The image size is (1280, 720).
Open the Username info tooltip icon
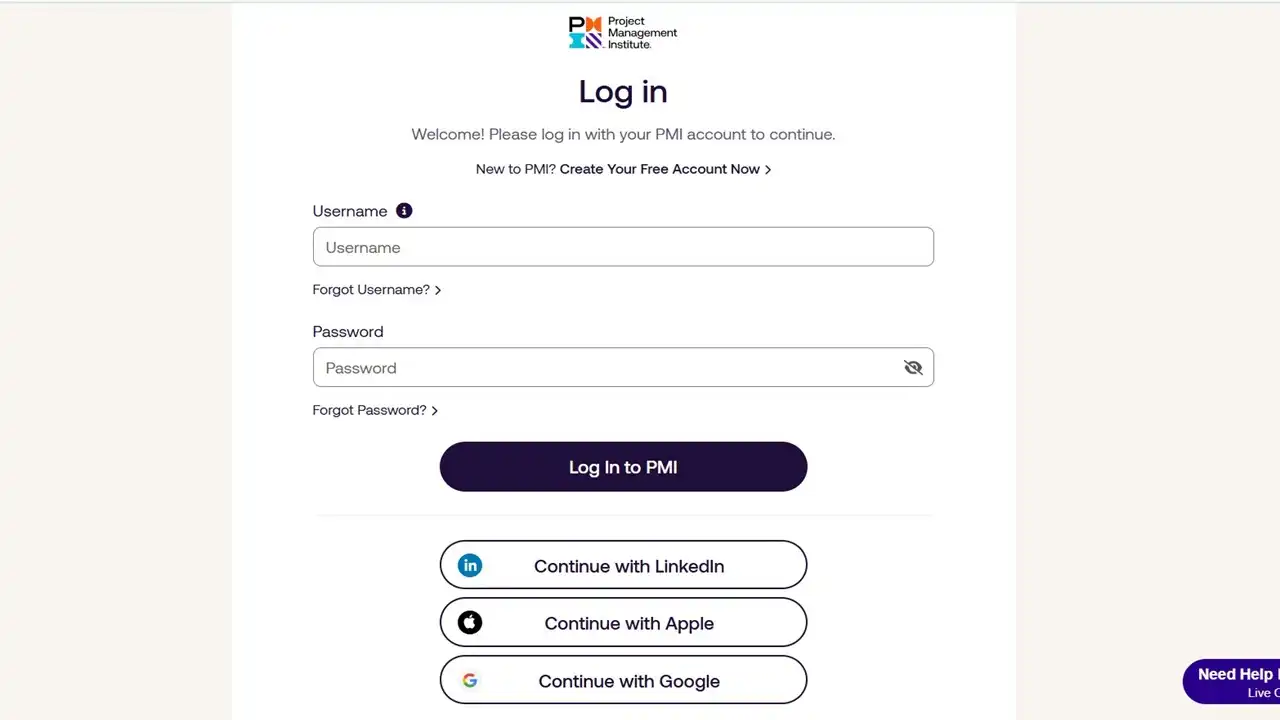click(404, 210)
